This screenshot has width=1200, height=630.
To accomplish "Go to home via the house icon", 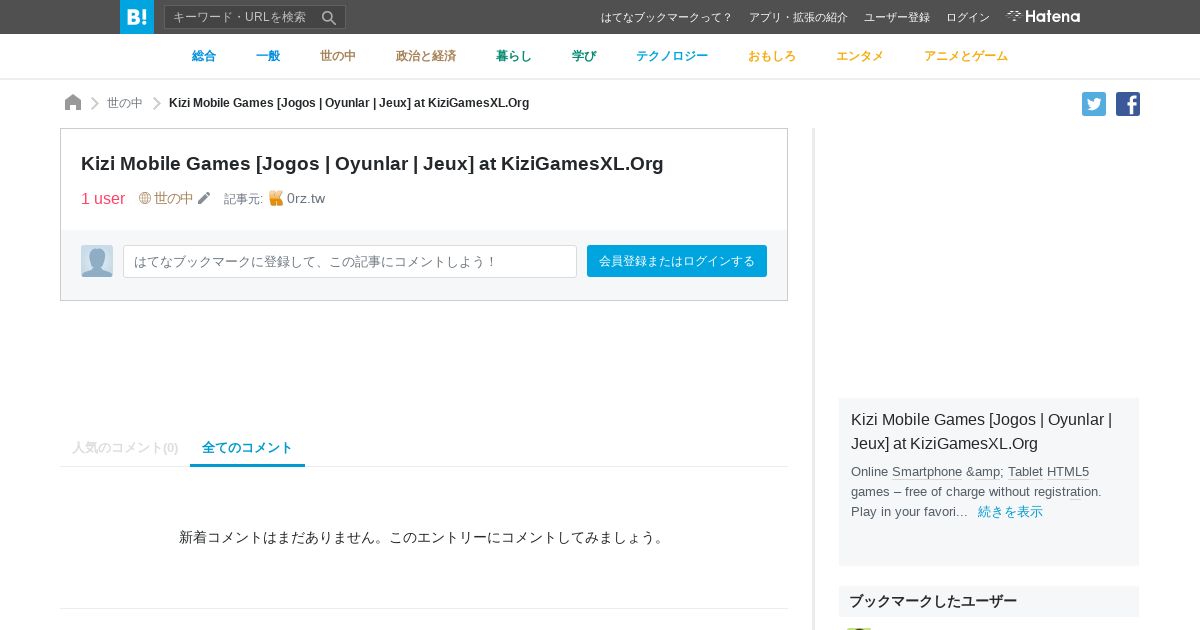I will 73,103.
